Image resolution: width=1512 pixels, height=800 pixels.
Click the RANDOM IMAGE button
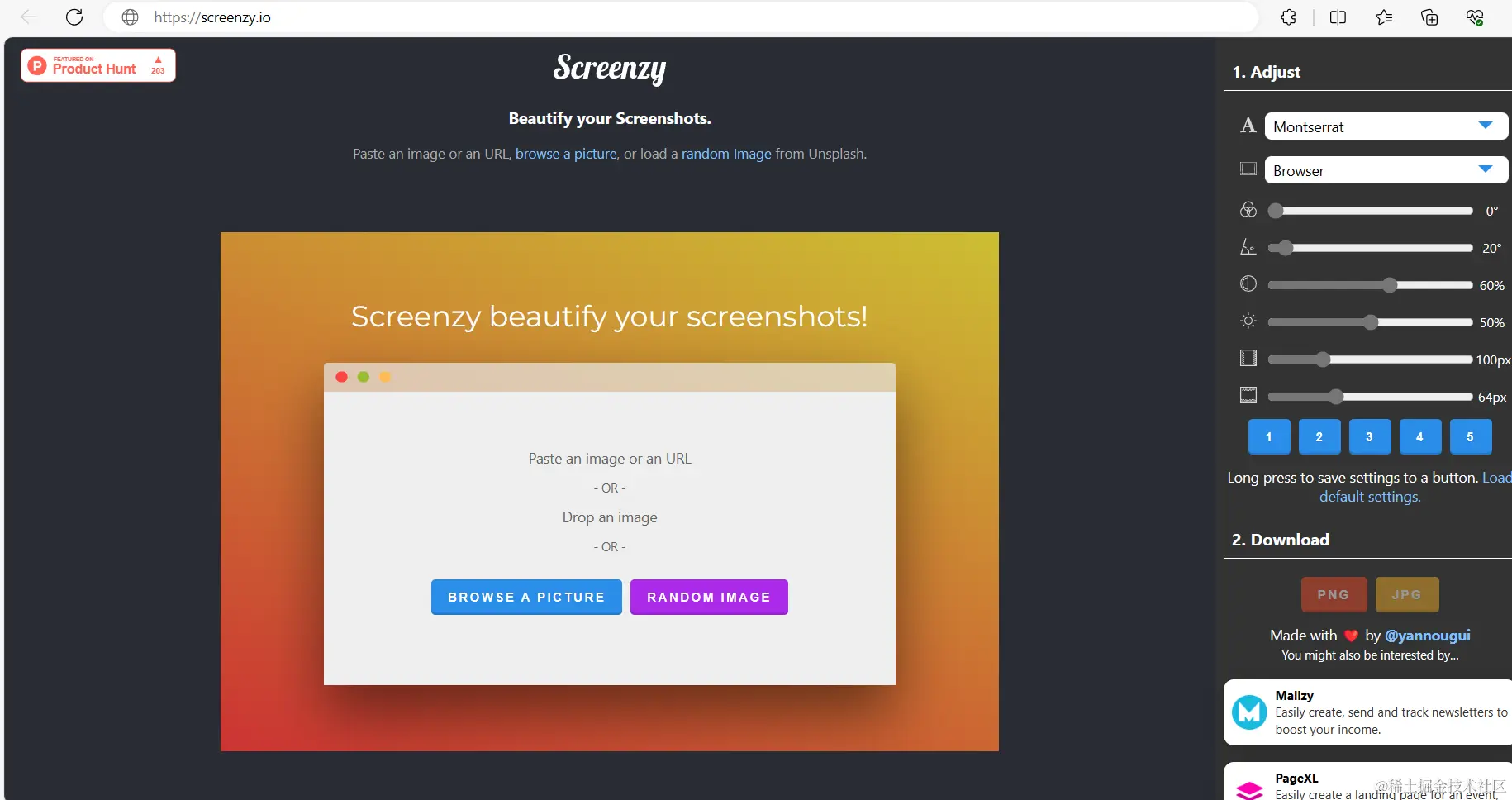click(x=709, y=597)
